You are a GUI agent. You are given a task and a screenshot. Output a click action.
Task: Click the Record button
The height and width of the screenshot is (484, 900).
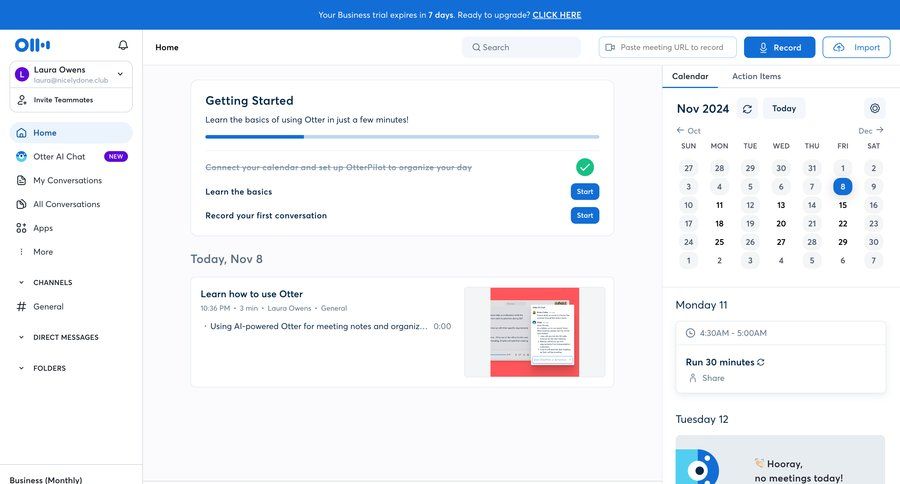pyautogui.click(x=779, y=47)
